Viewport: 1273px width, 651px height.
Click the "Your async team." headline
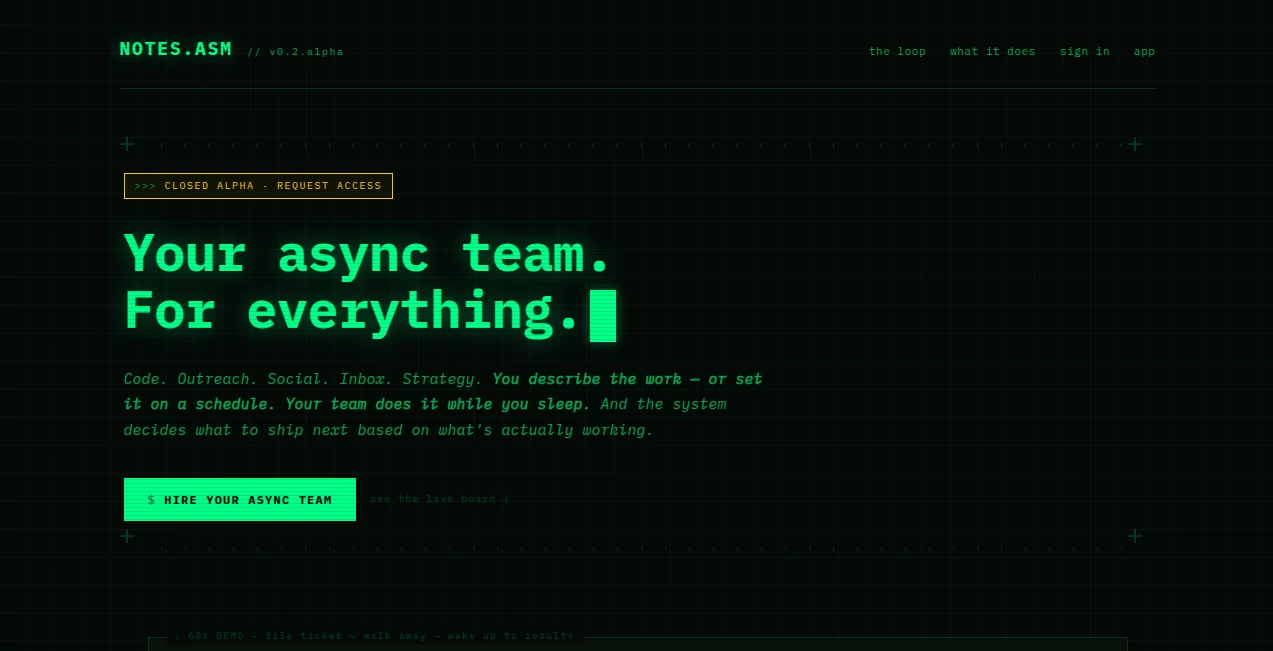point(367,254)
